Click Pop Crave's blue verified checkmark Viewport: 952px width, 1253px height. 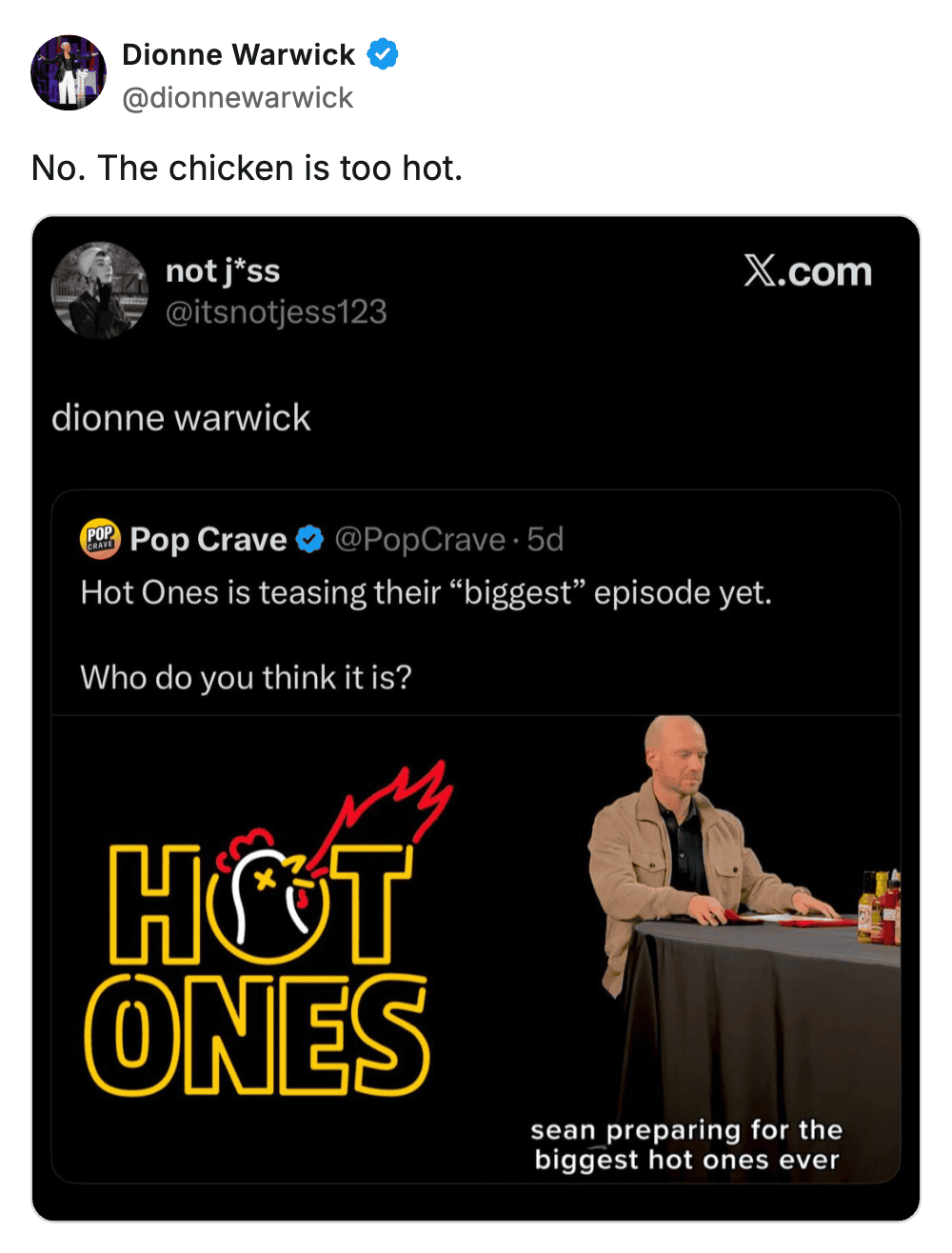pyautogui.click(x=309, y=540)
